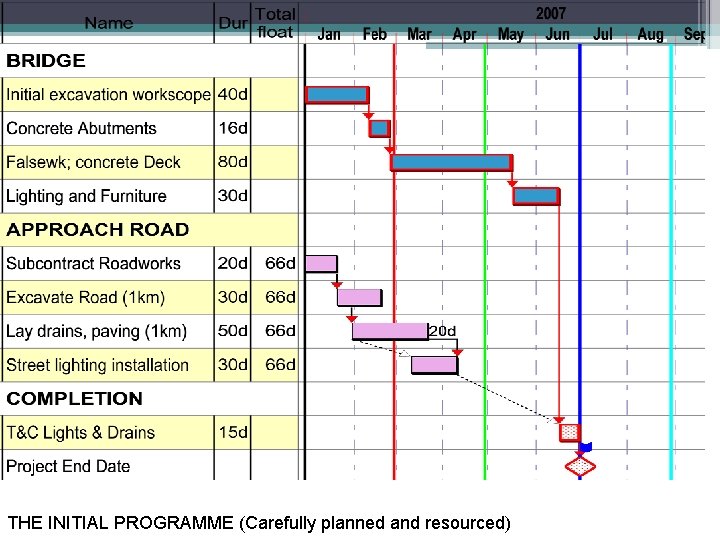The image size is (720, 540).
Task: Select the BRIDGE section heading row
Action: tap(149, 61)
